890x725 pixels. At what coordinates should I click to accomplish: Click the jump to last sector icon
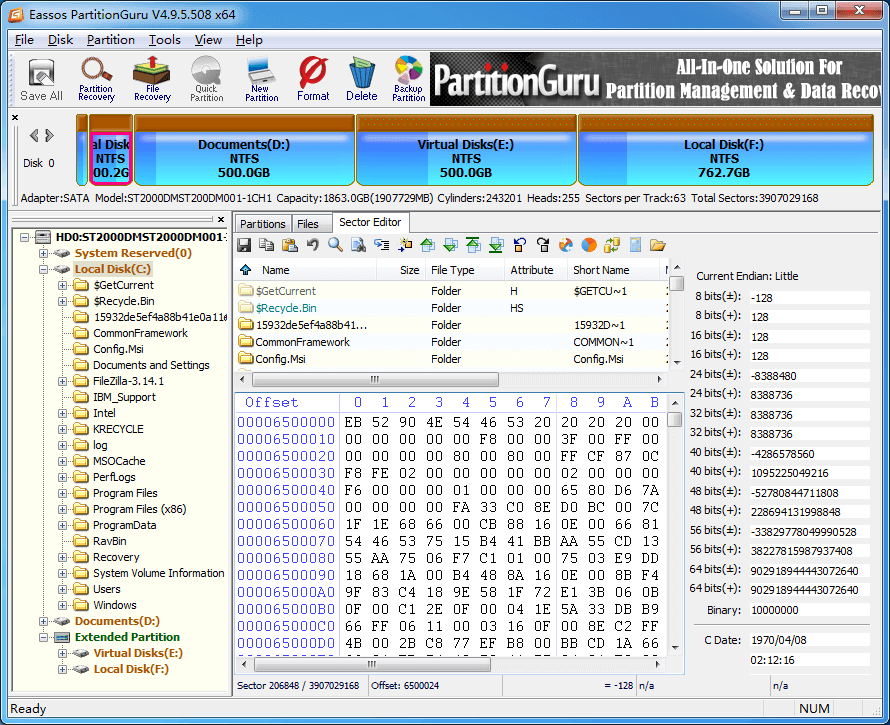(496, 245)
